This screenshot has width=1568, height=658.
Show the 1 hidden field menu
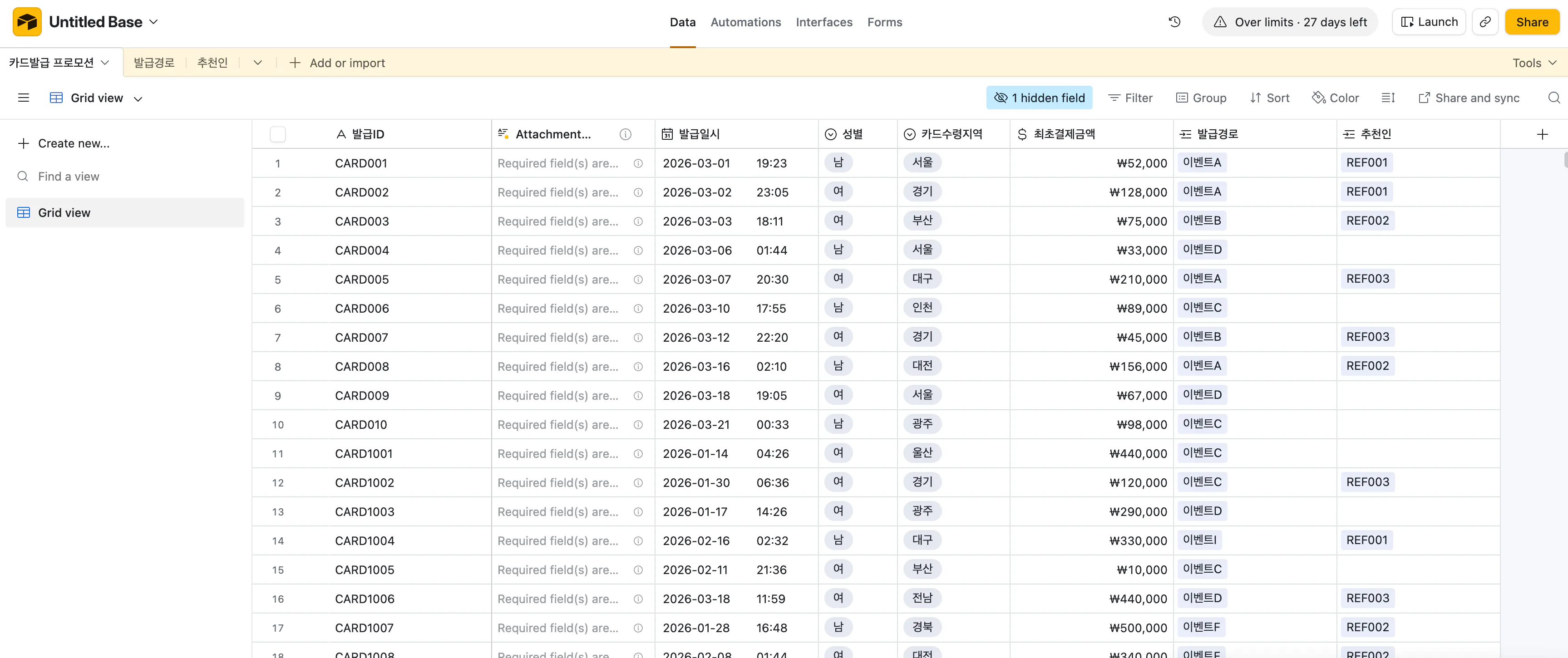click(x=1039, y=98)
